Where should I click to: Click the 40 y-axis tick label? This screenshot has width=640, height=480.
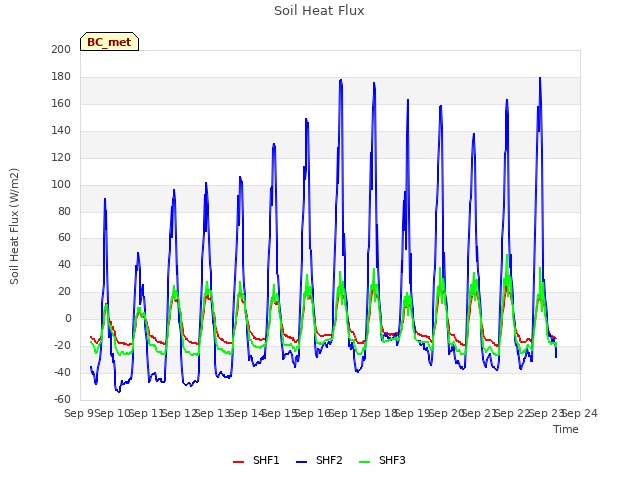(64, 264)
